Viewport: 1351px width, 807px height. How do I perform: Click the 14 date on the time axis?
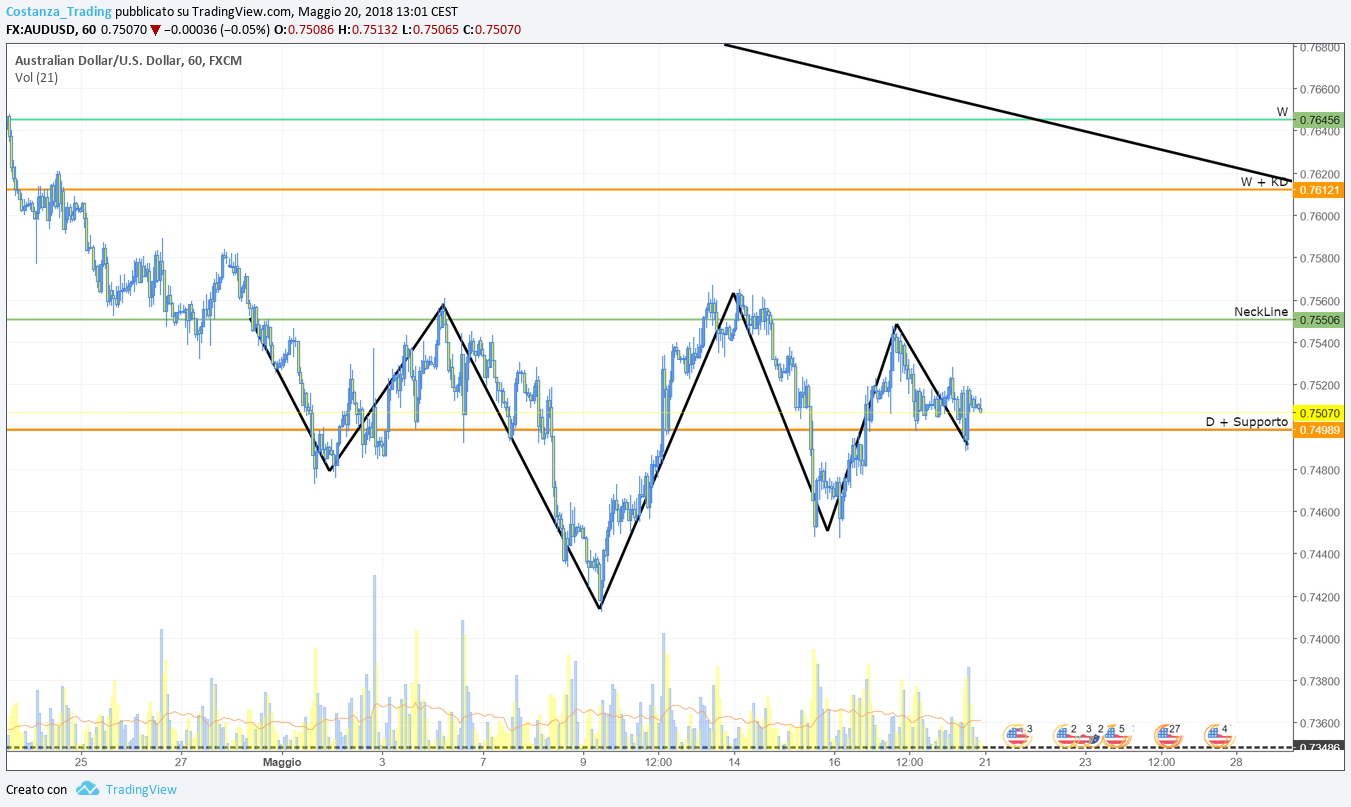pyautogui.click(x=734, y=762)
